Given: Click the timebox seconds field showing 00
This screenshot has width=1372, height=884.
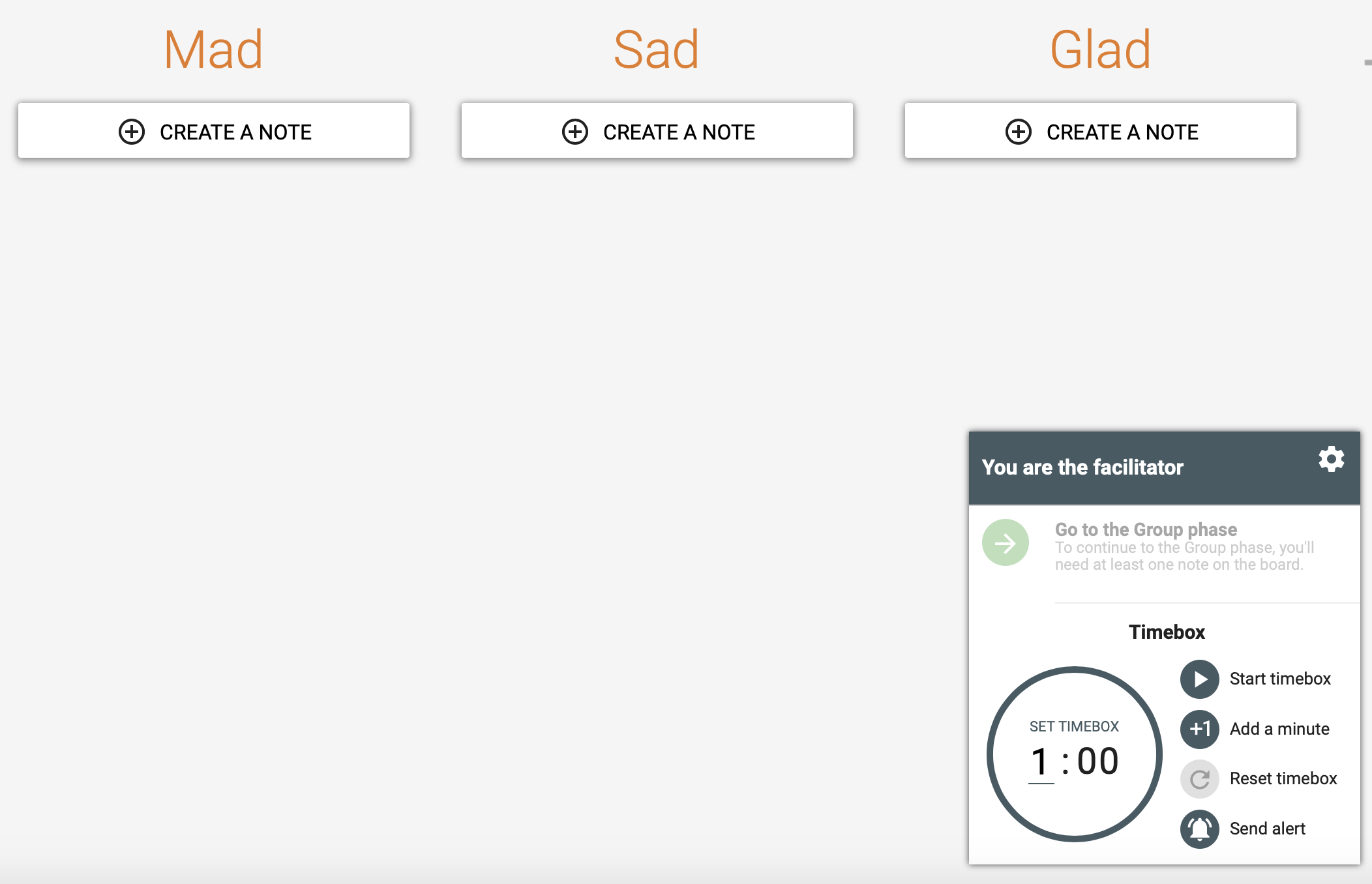Looking at the screenshot, I should [x=1098, y=761].
